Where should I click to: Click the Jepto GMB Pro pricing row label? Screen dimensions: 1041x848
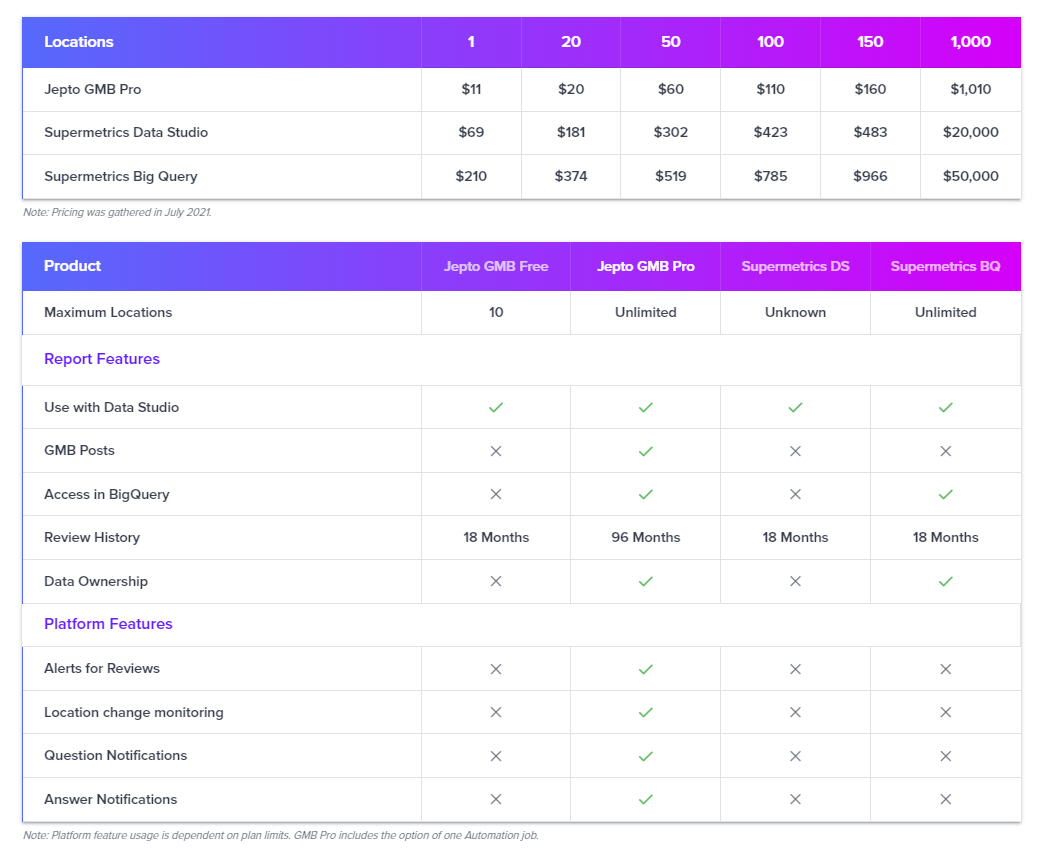pyautogui.click(x=93, y=89)
